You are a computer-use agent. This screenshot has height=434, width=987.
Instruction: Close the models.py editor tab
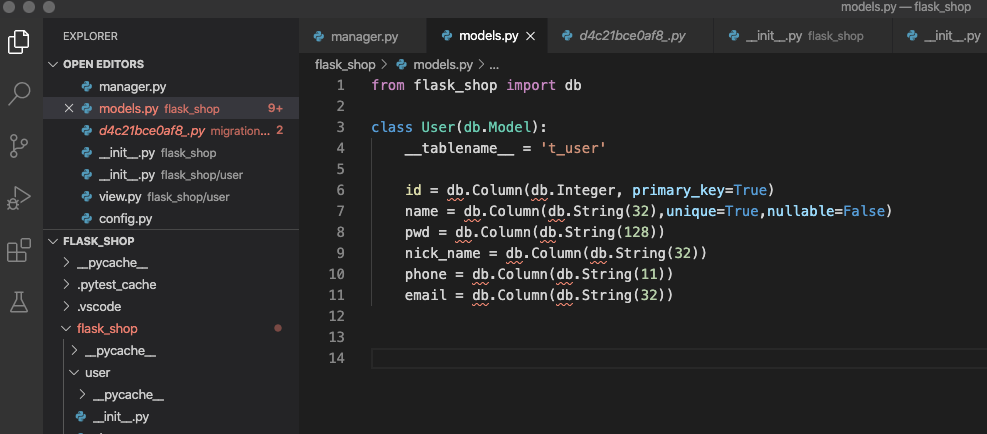tap(530, 37)
